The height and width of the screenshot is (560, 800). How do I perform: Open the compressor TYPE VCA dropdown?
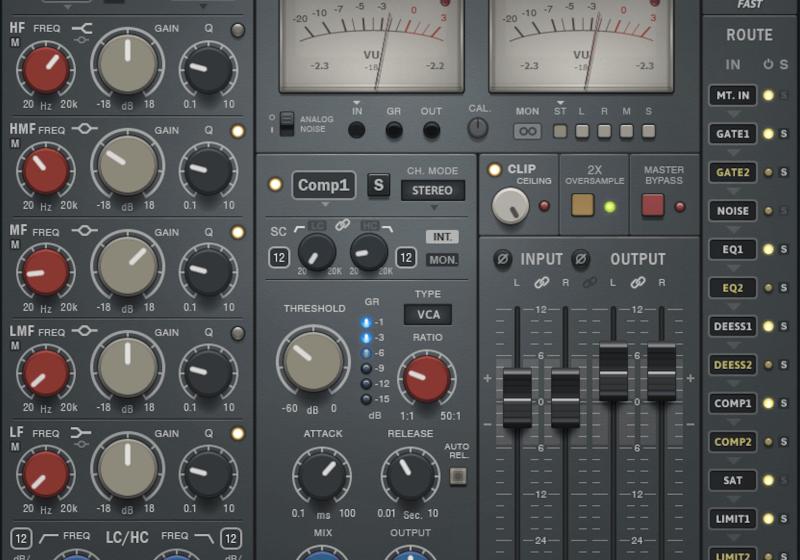tap(428, 314)
